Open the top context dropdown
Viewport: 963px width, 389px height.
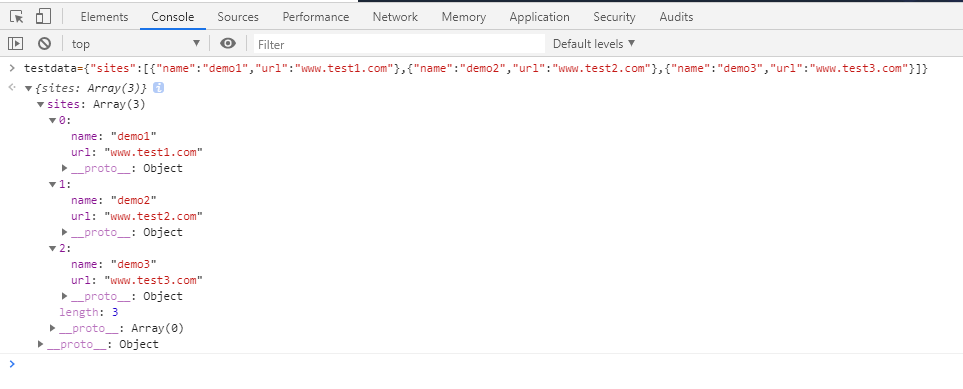point(135,44)
